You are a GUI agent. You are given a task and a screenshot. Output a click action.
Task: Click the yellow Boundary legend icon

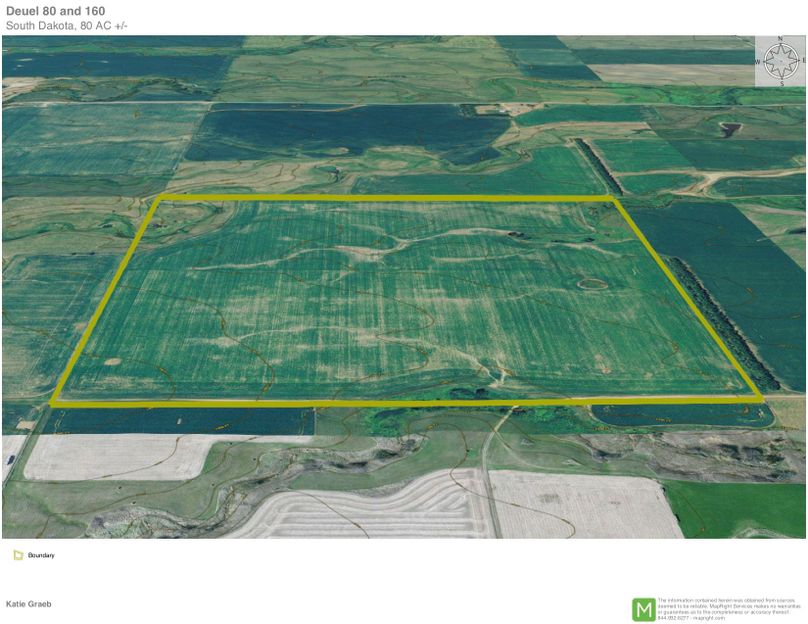point(18,555)
